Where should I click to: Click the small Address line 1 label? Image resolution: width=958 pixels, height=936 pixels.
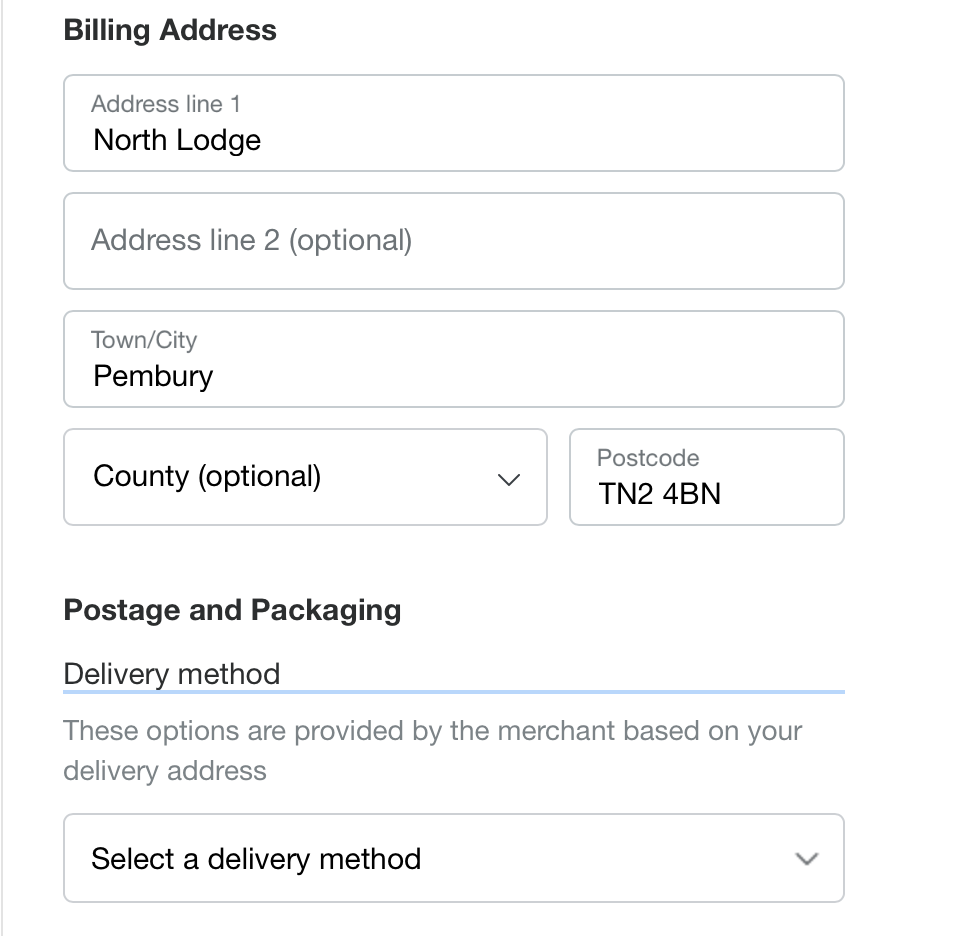[165, 104]
